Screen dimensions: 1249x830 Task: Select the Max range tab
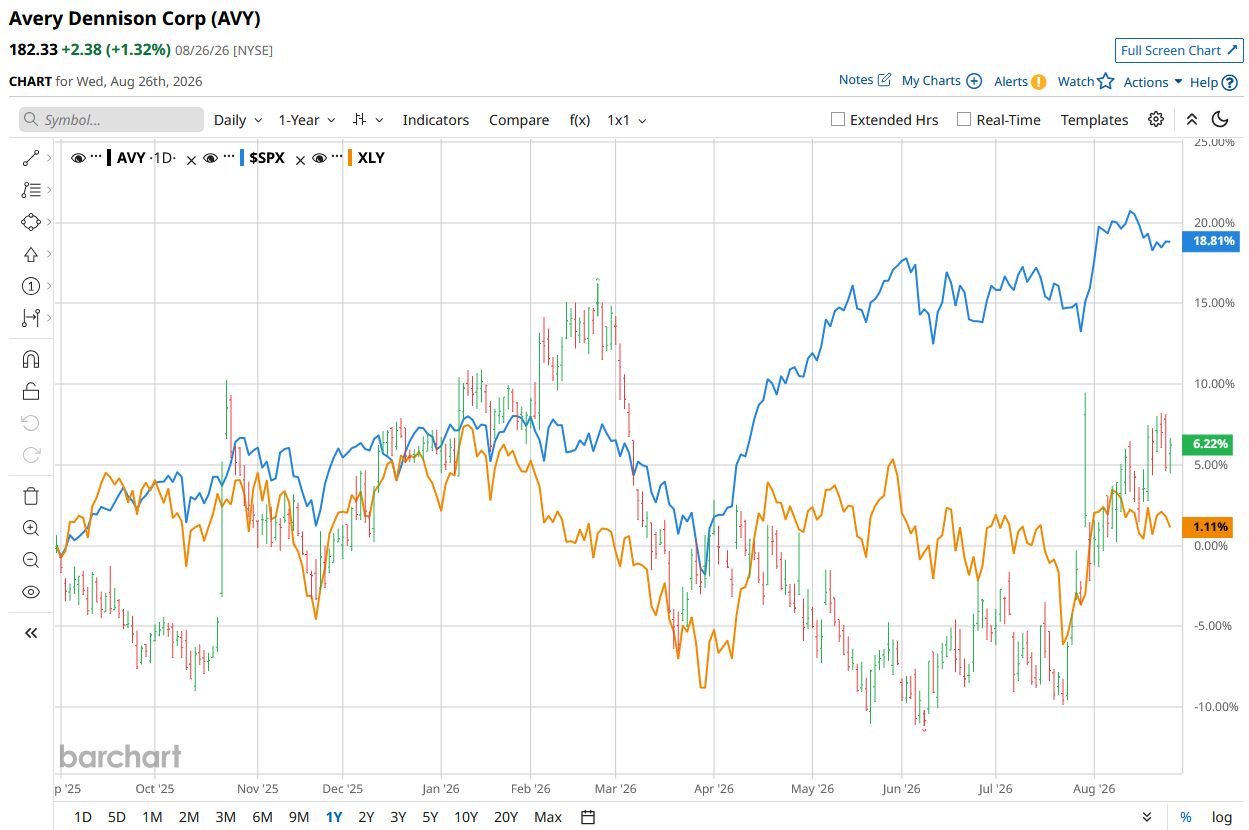(x=548, y=817)
